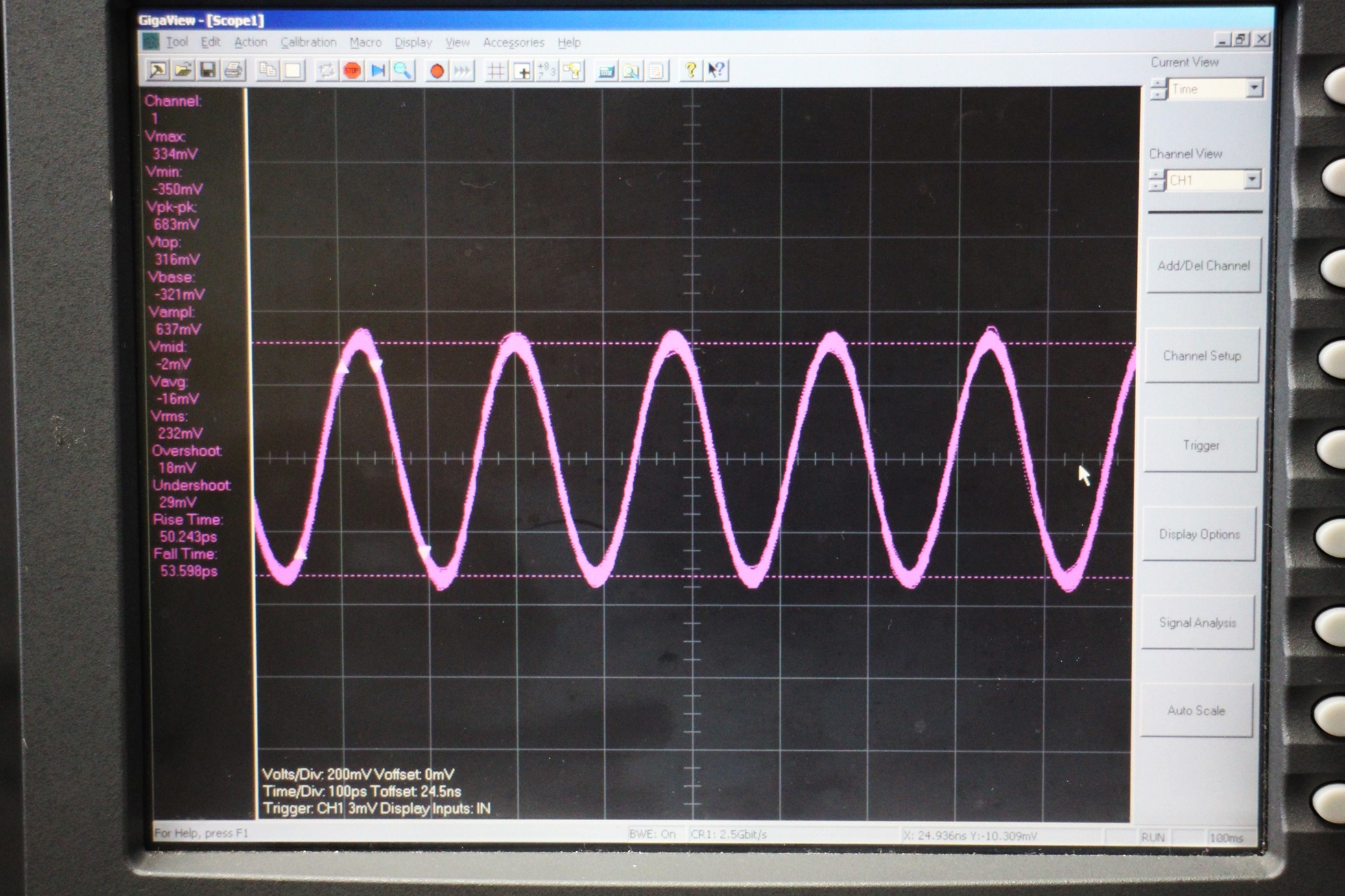Image resolution: width=1345 pixels, height=896 pixels.
Task: Open Signal Analysis
Action: (x=1197, y=622)
